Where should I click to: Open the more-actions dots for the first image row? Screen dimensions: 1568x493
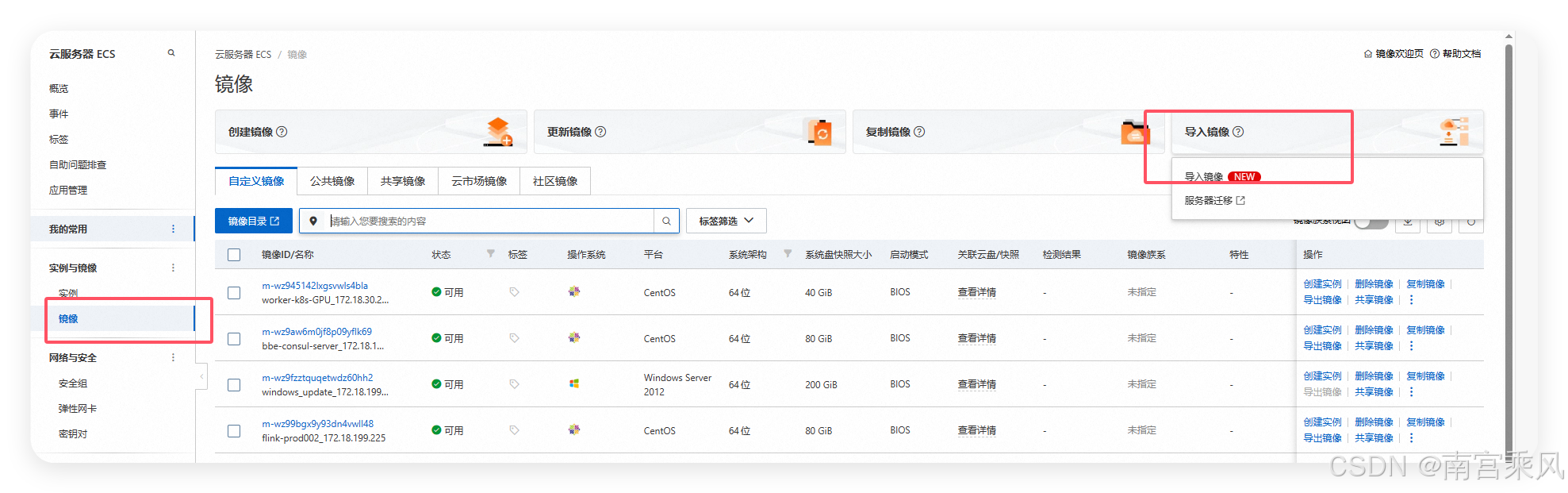point(1411,300)
